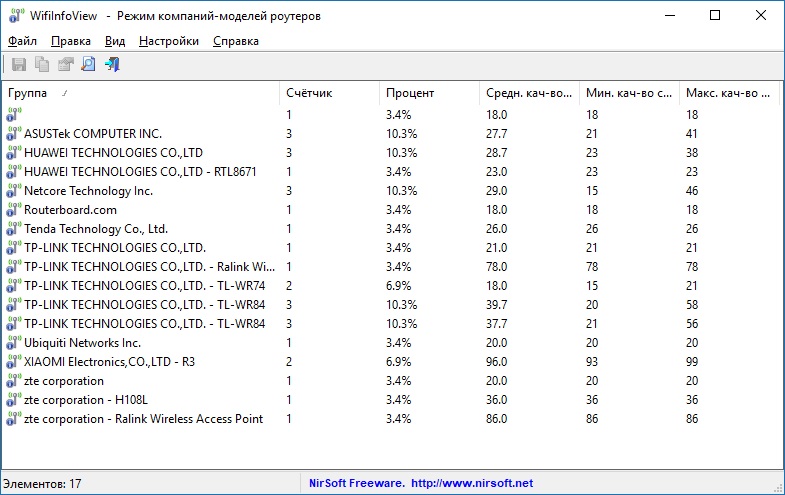The width and height of the screenshot is (785, 495).
Task: Open the Вид menu
Action: tap(115, 41)
